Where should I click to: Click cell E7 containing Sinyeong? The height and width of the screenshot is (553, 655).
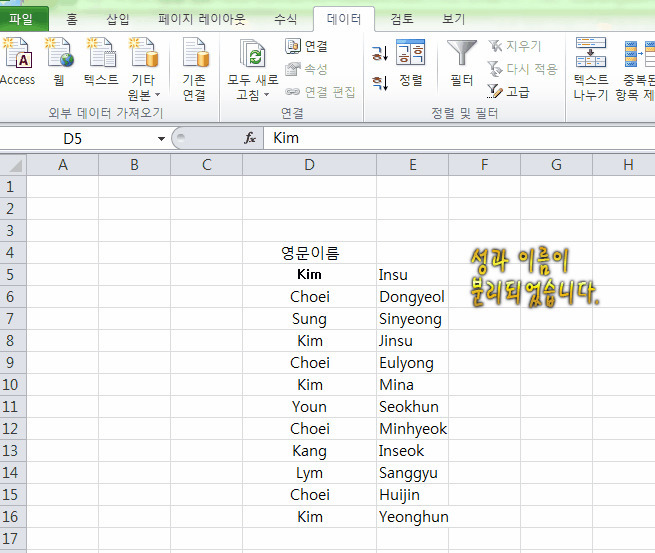412,319
